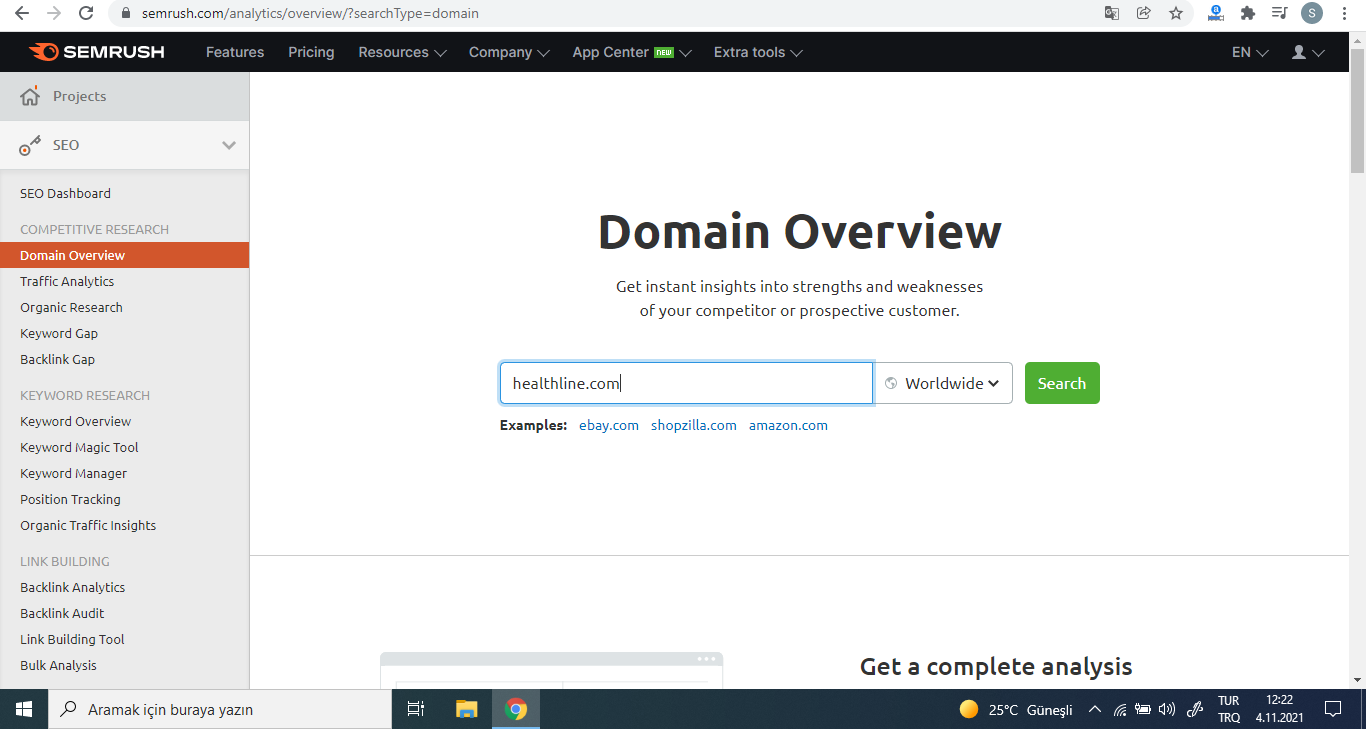Open the Chrome three-dot menu
Image resolution: width=1366 pixels, height=729 pixels.
(1346, 13)
